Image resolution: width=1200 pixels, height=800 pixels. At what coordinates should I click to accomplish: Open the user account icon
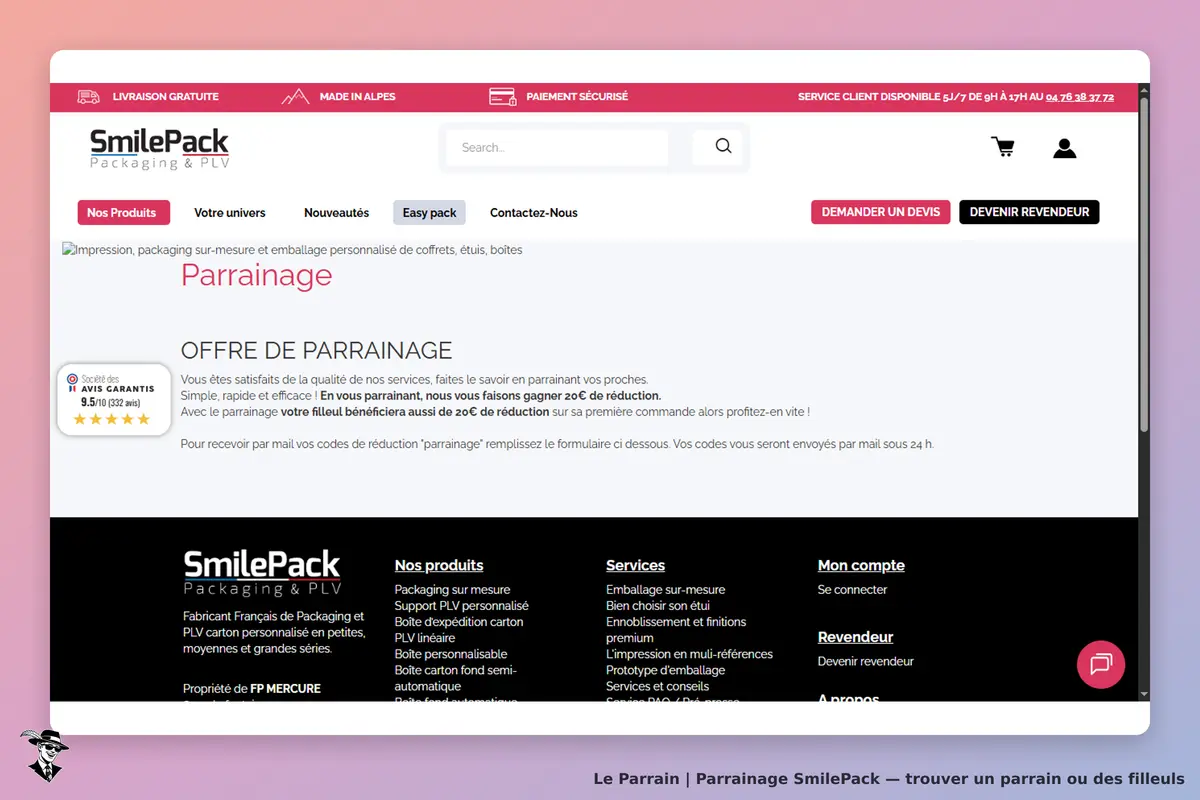1064,148
